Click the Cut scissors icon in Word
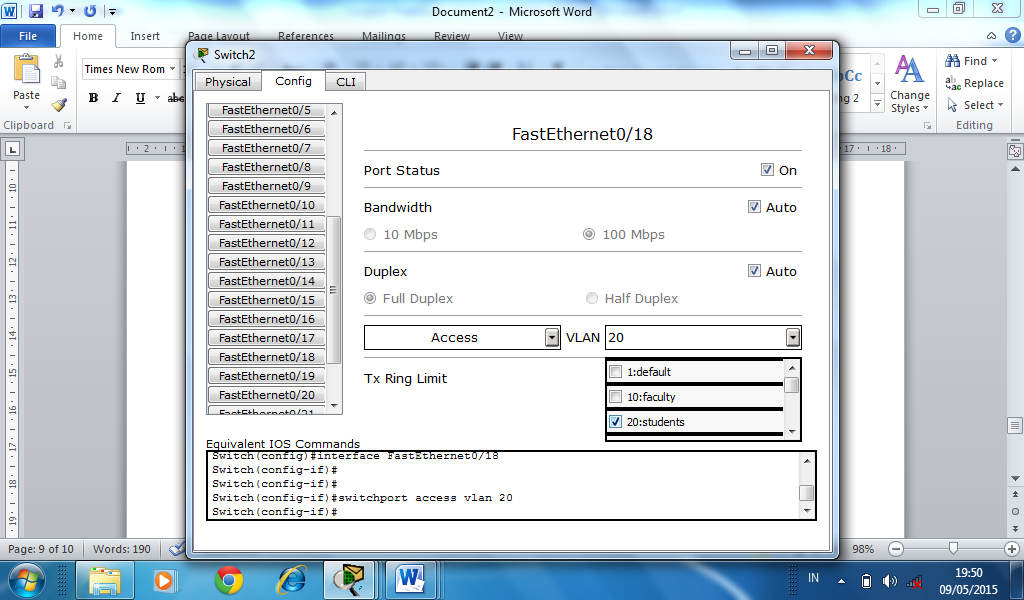 (59, 61)
